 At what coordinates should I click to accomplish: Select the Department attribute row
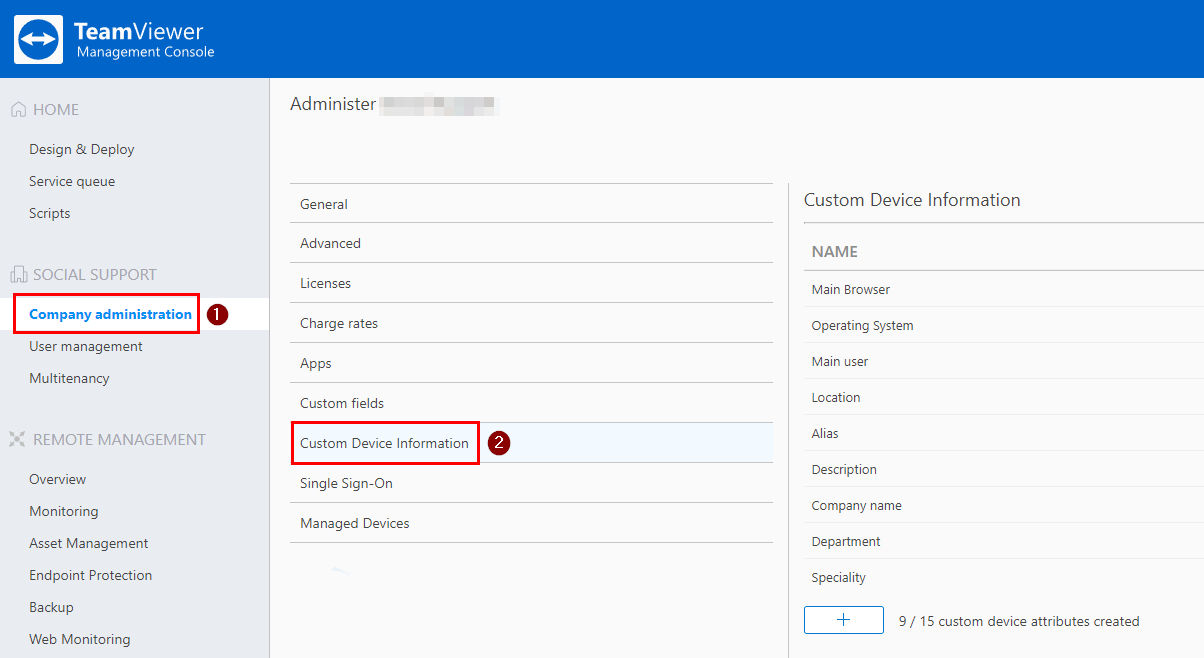1004,541
